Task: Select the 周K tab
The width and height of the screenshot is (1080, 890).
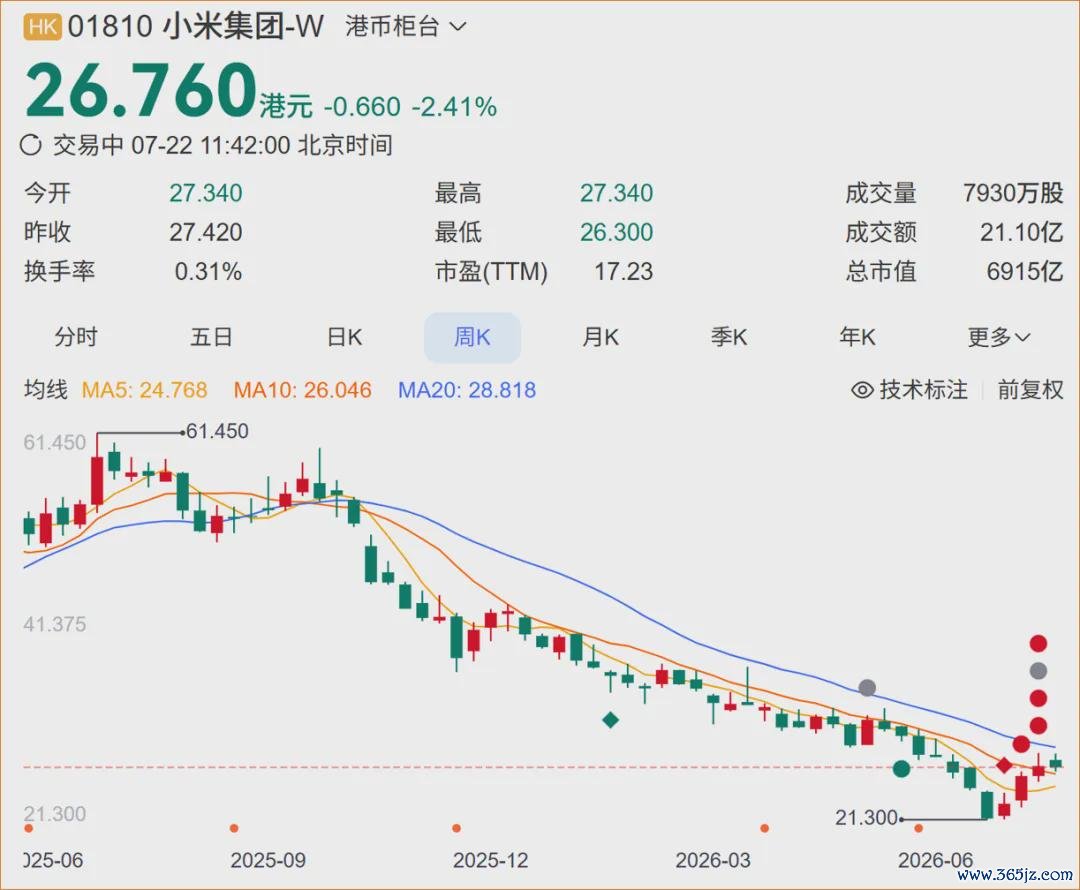Action: point(472,338)
